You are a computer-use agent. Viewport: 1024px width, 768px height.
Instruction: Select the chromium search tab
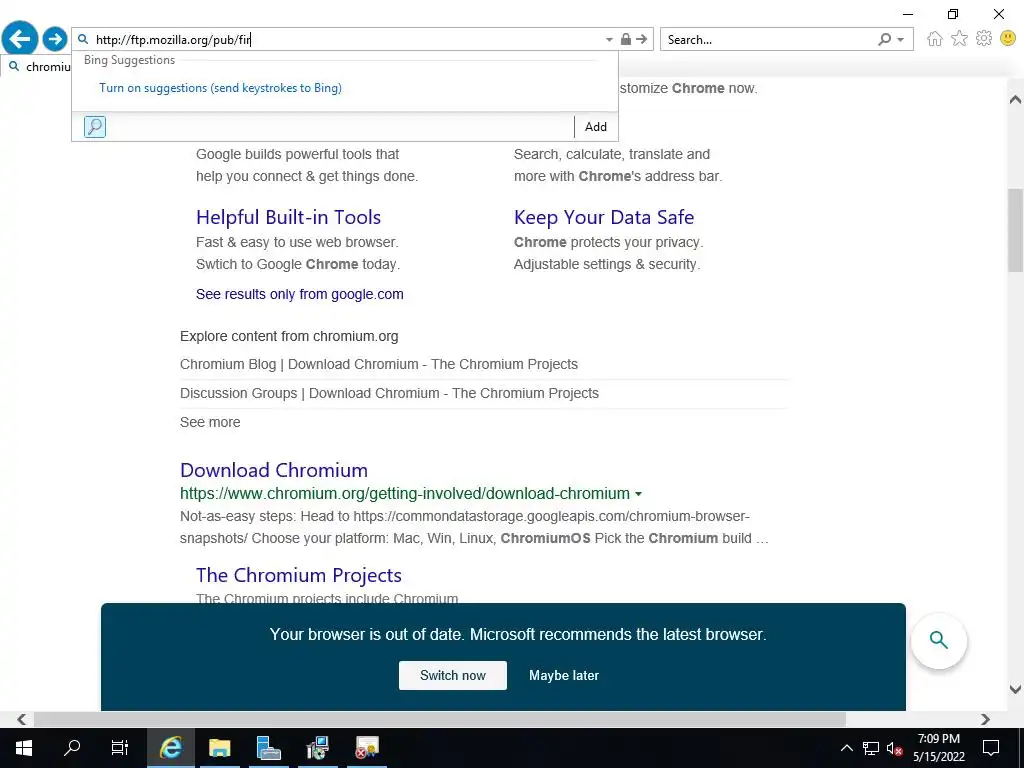coord(38,67)
